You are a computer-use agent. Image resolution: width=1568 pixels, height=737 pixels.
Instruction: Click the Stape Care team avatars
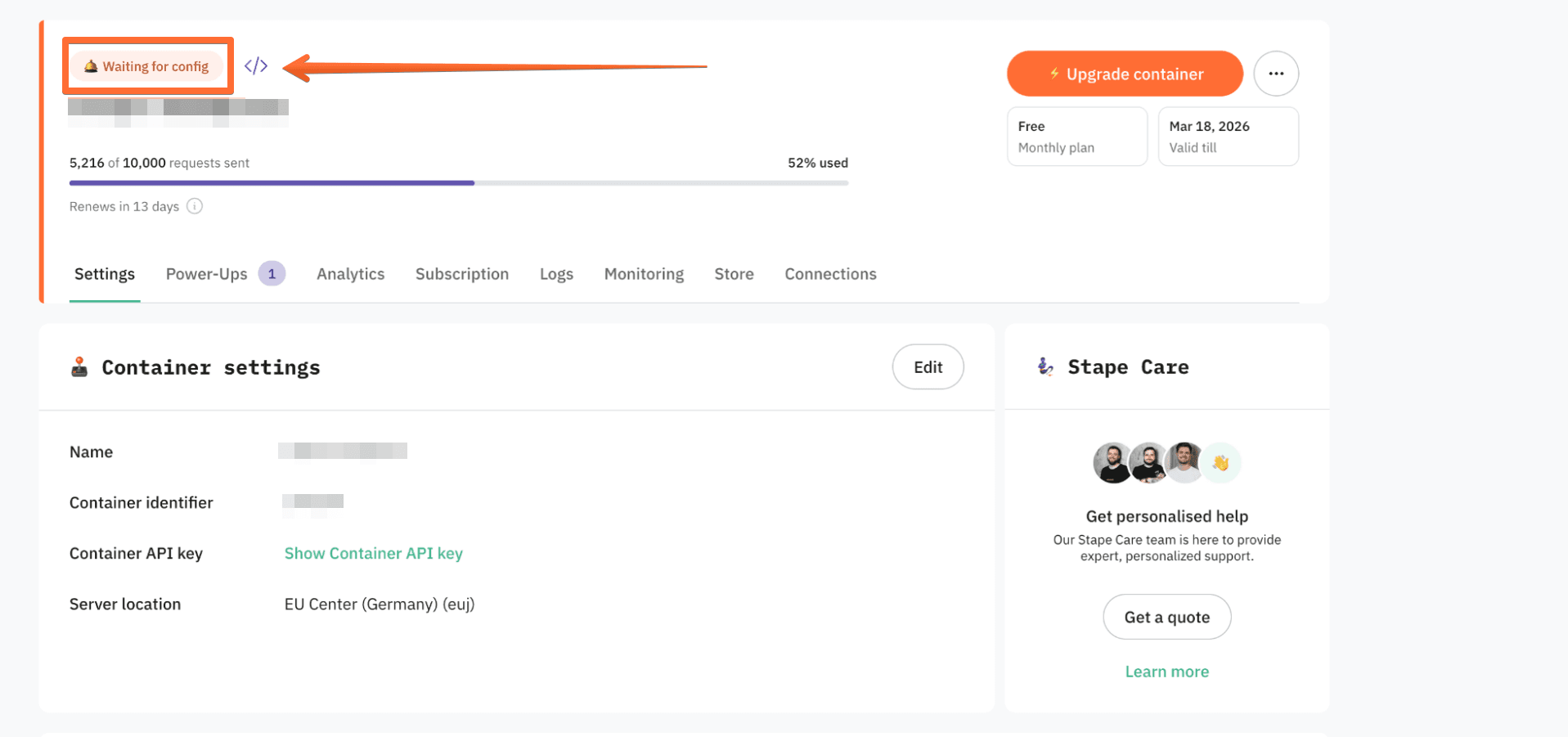pos(1148,463)
